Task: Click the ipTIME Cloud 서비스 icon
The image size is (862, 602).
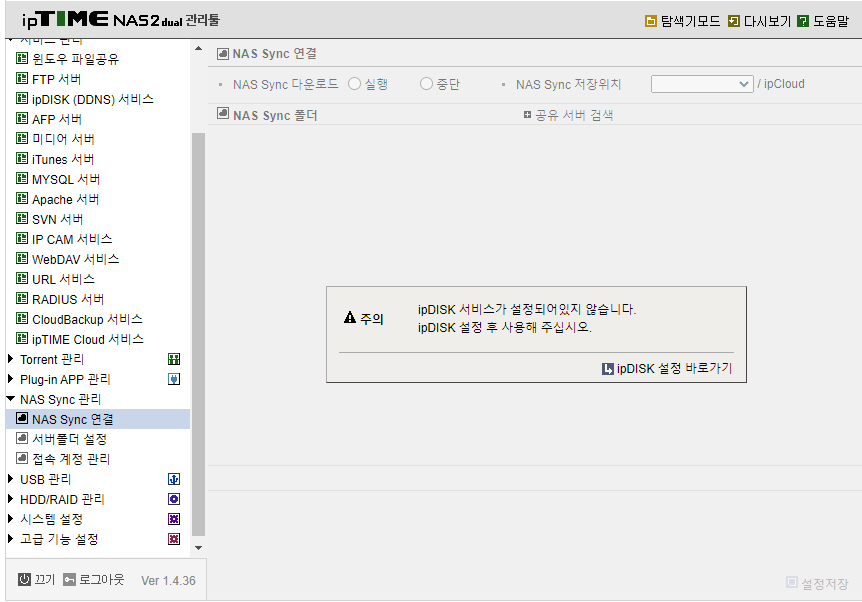Action: tap(22, 338)
